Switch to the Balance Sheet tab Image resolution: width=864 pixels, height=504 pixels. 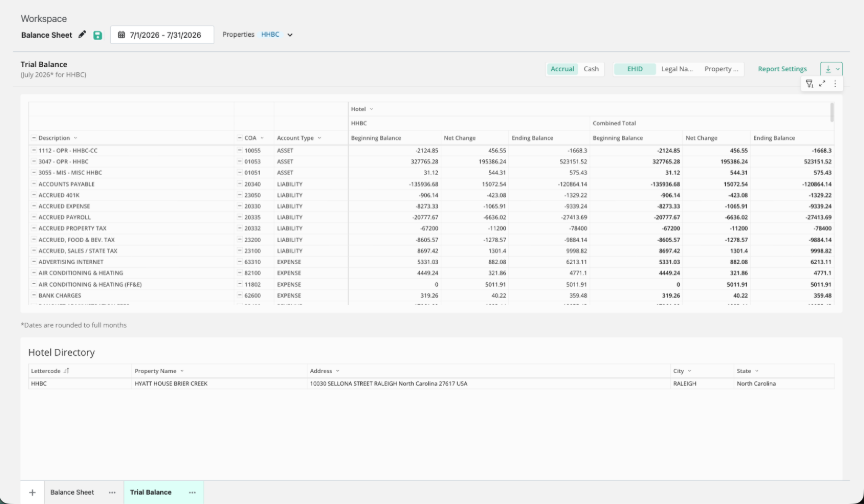[72, 492]
